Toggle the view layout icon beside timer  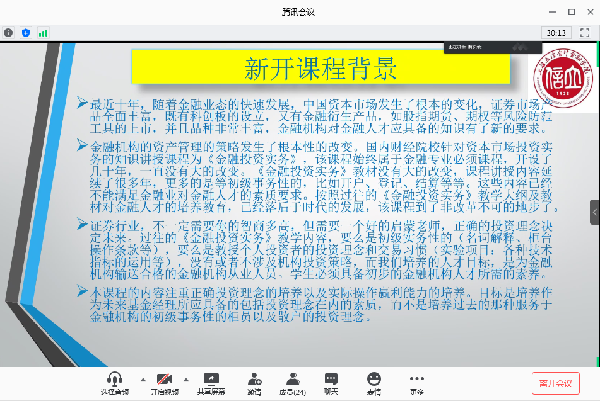tap(584, 32)
